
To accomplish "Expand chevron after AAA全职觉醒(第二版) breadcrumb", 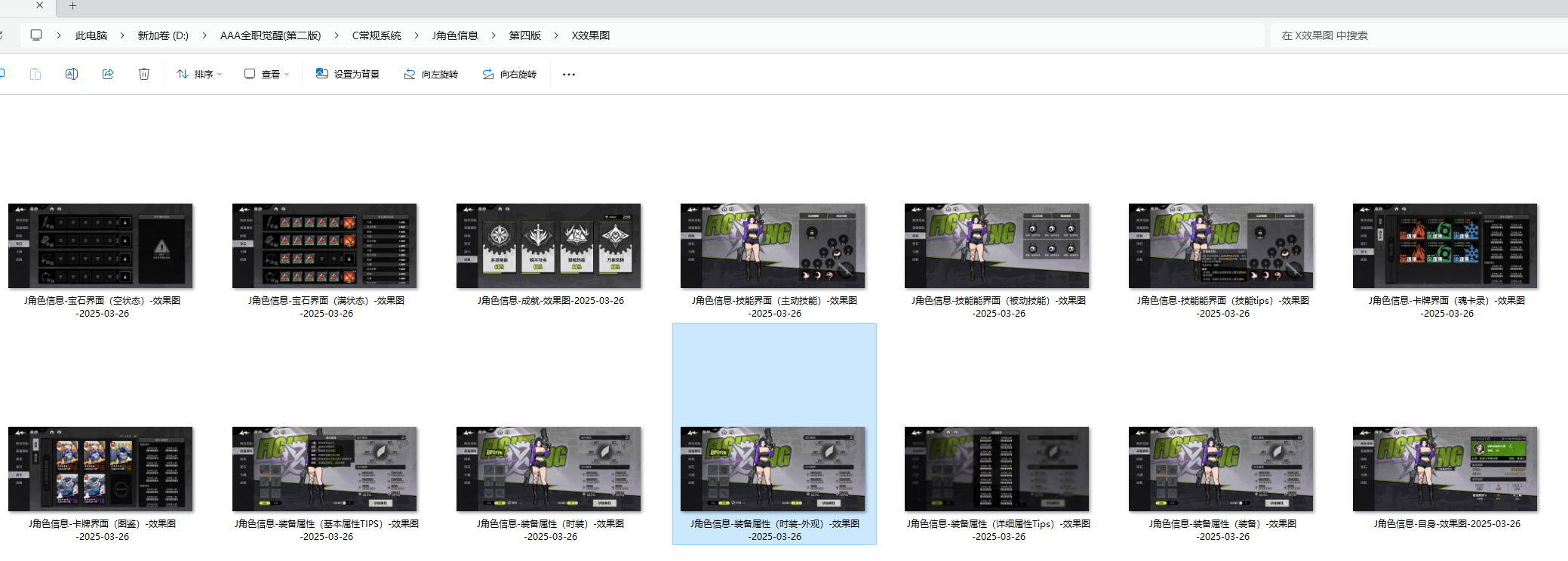I will point(336,35).
